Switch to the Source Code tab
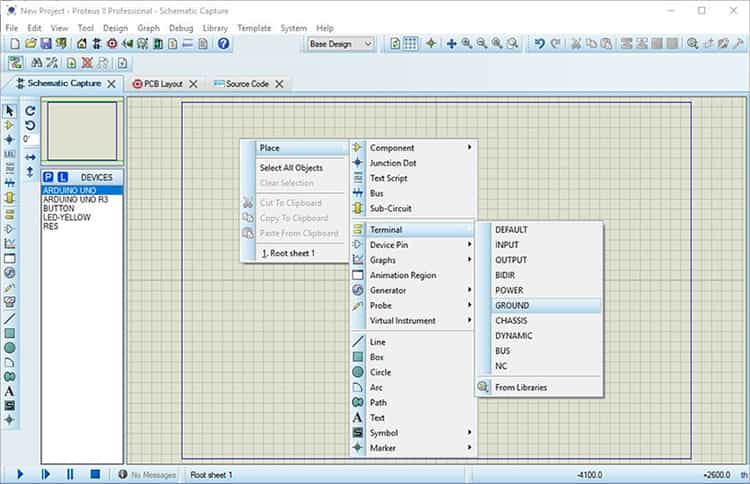Viewport: 750px width, 484px height. tap(247, 84)
